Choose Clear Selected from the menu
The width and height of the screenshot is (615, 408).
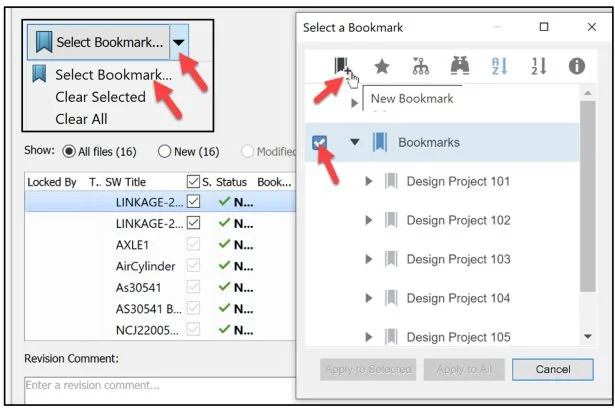(100, 97)
